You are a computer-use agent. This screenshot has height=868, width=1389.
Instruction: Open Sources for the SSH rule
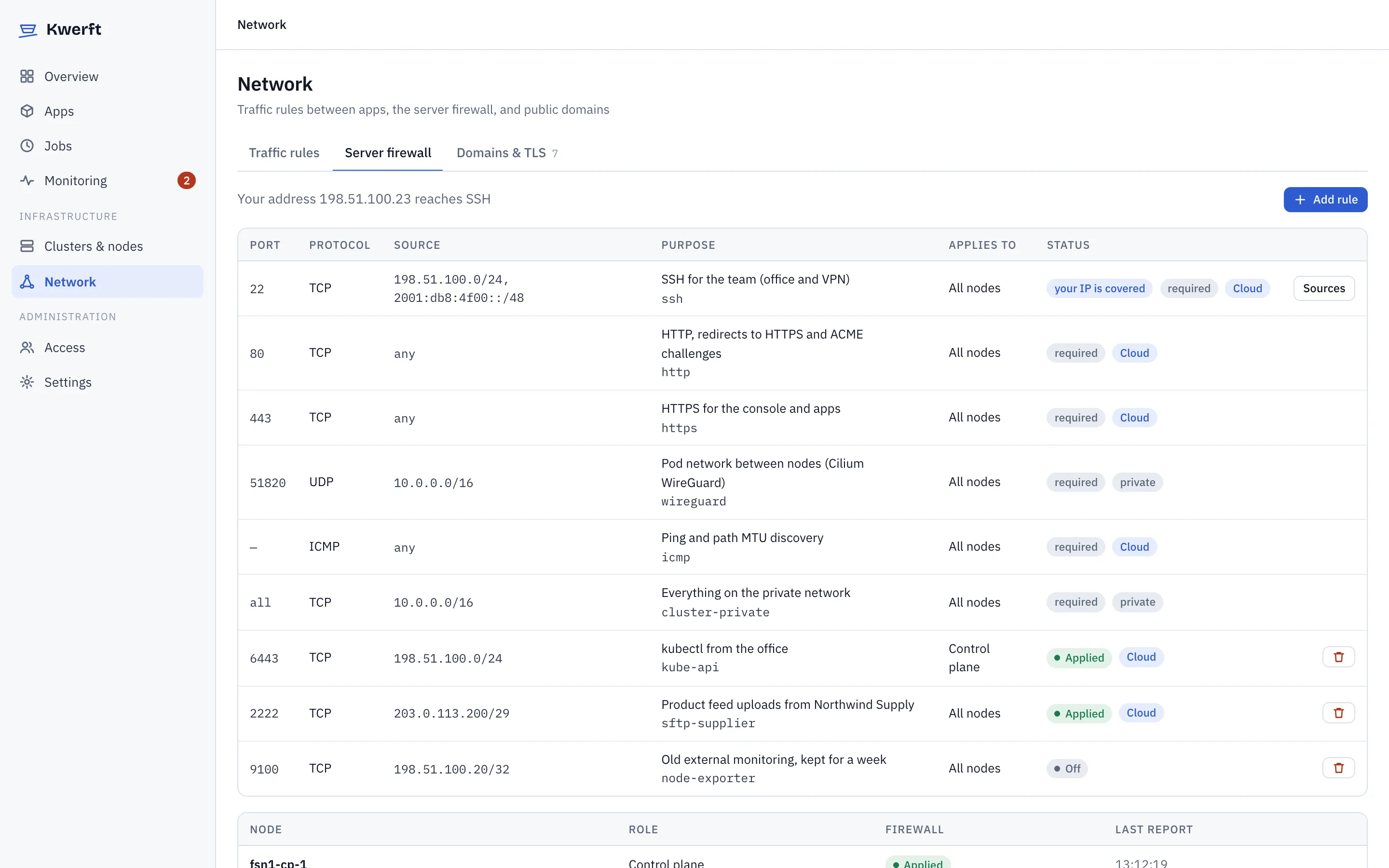(x=1324, y=288)
